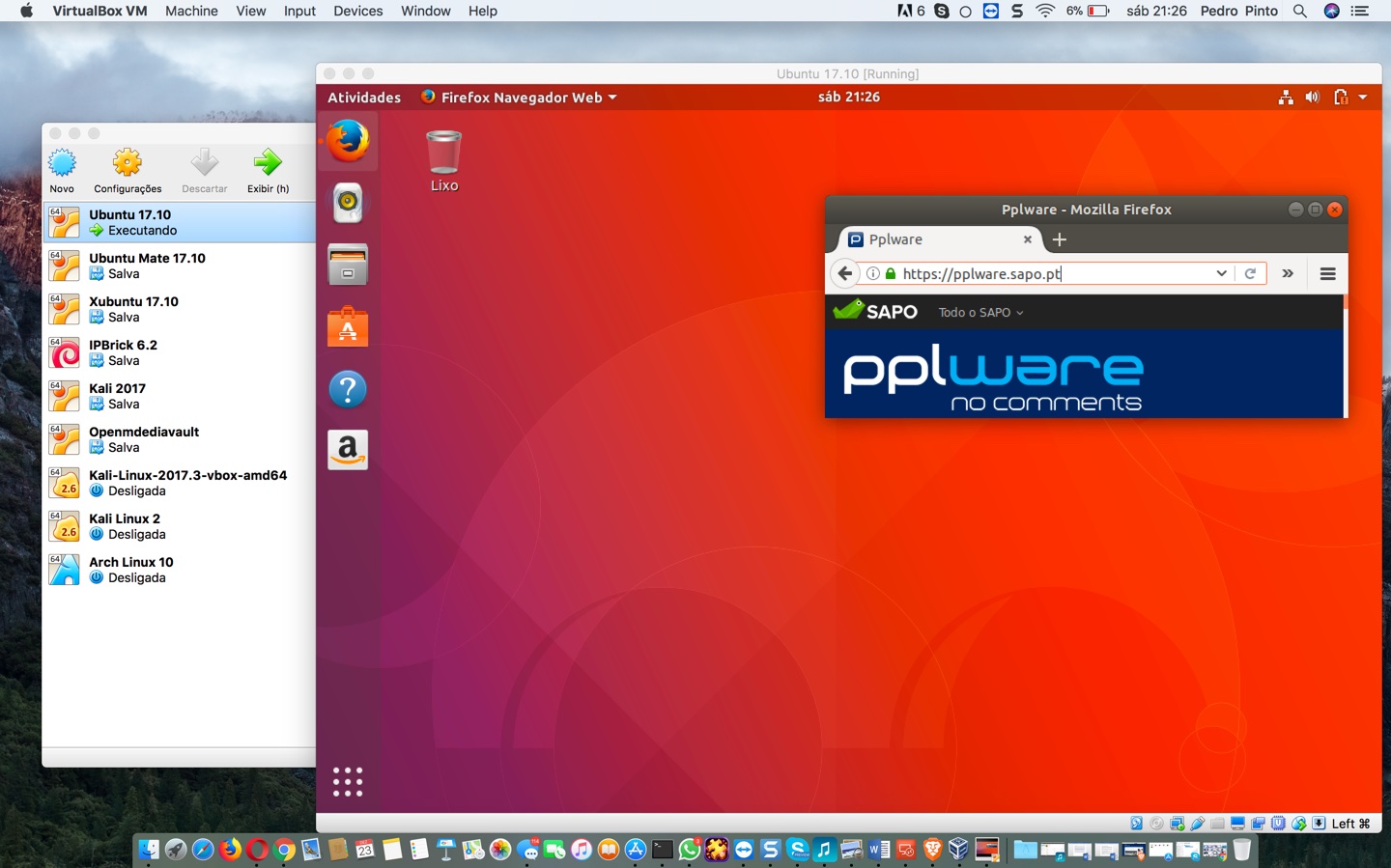1391x868 pixels.
Task: Click the sound icon in Ubuntu top bar
Action: (x=1312, y=97)
